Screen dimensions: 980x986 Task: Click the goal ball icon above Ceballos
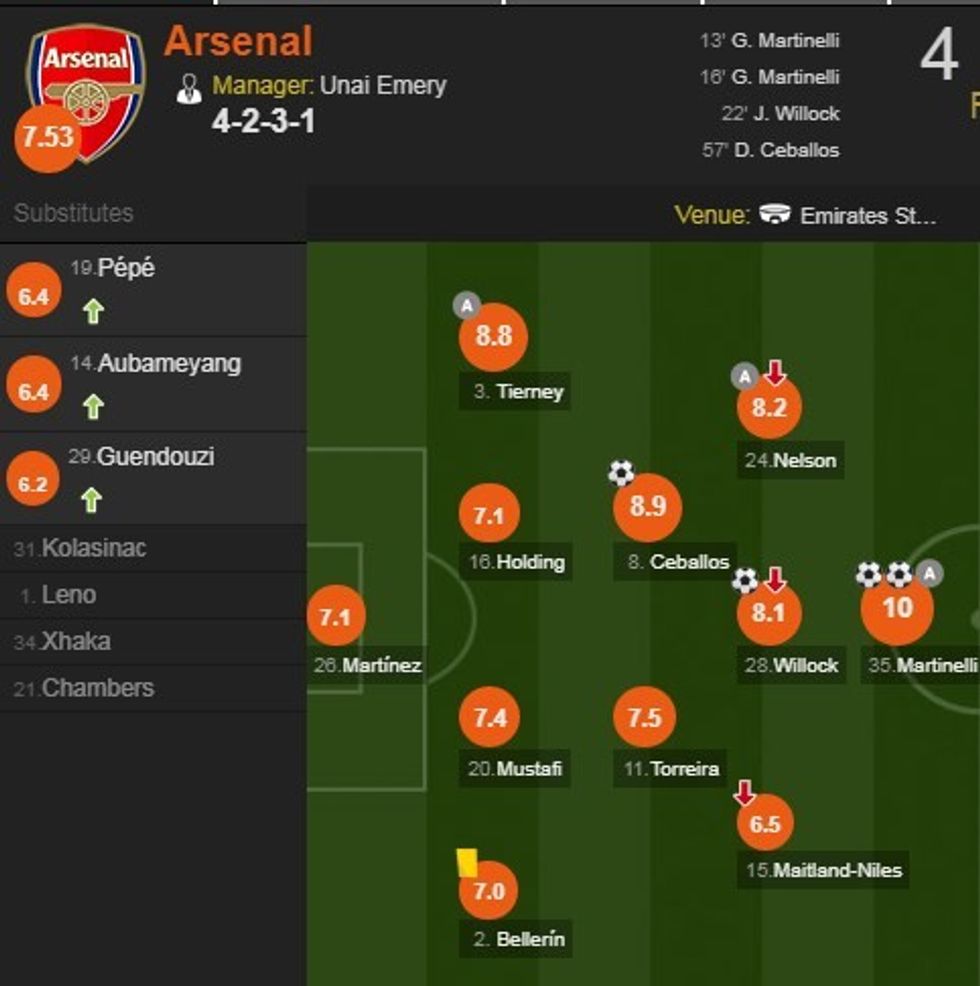(621, 473)
